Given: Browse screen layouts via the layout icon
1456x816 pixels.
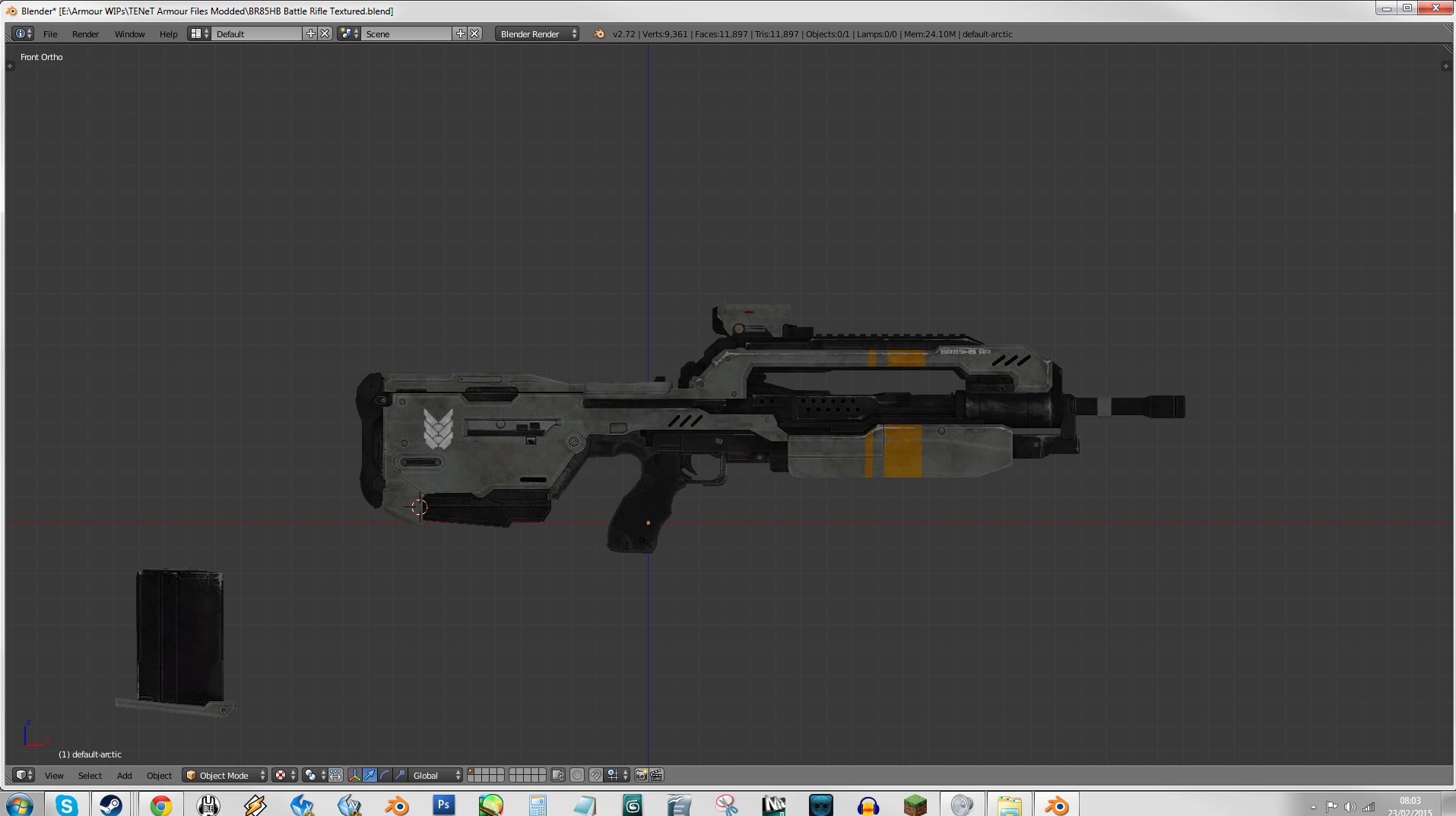Looking at the screenshot, I should tap(199, 33).
